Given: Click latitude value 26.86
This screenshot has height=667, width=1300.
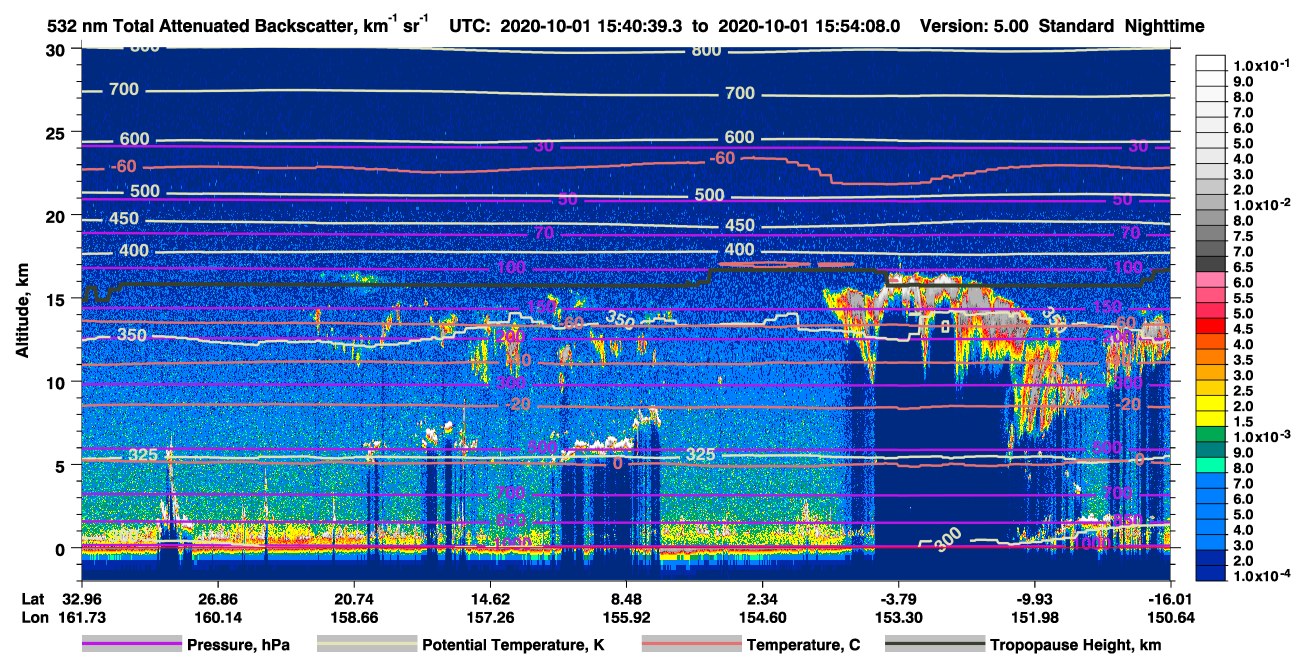Looking at the screenshot, I should [217, 599].
